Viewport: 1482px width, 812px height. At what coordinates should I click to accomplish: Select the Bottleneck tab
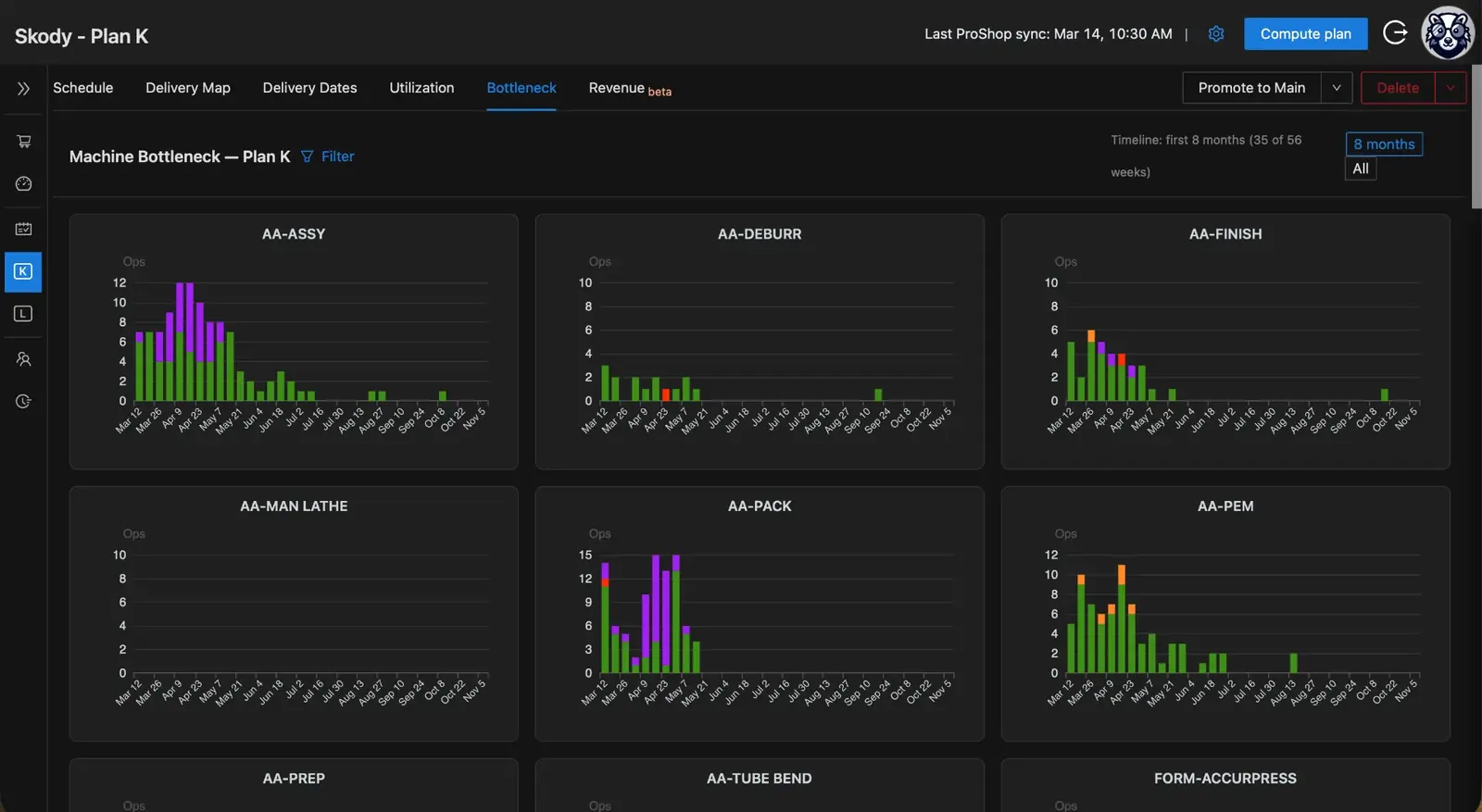coord(521,88)
